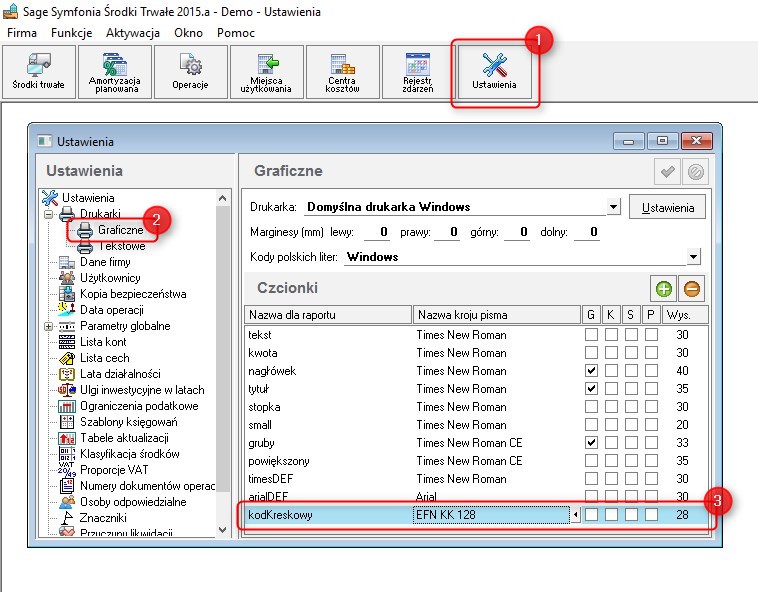
Task: Open the Okno menu
Action: [x=189, y=33]
